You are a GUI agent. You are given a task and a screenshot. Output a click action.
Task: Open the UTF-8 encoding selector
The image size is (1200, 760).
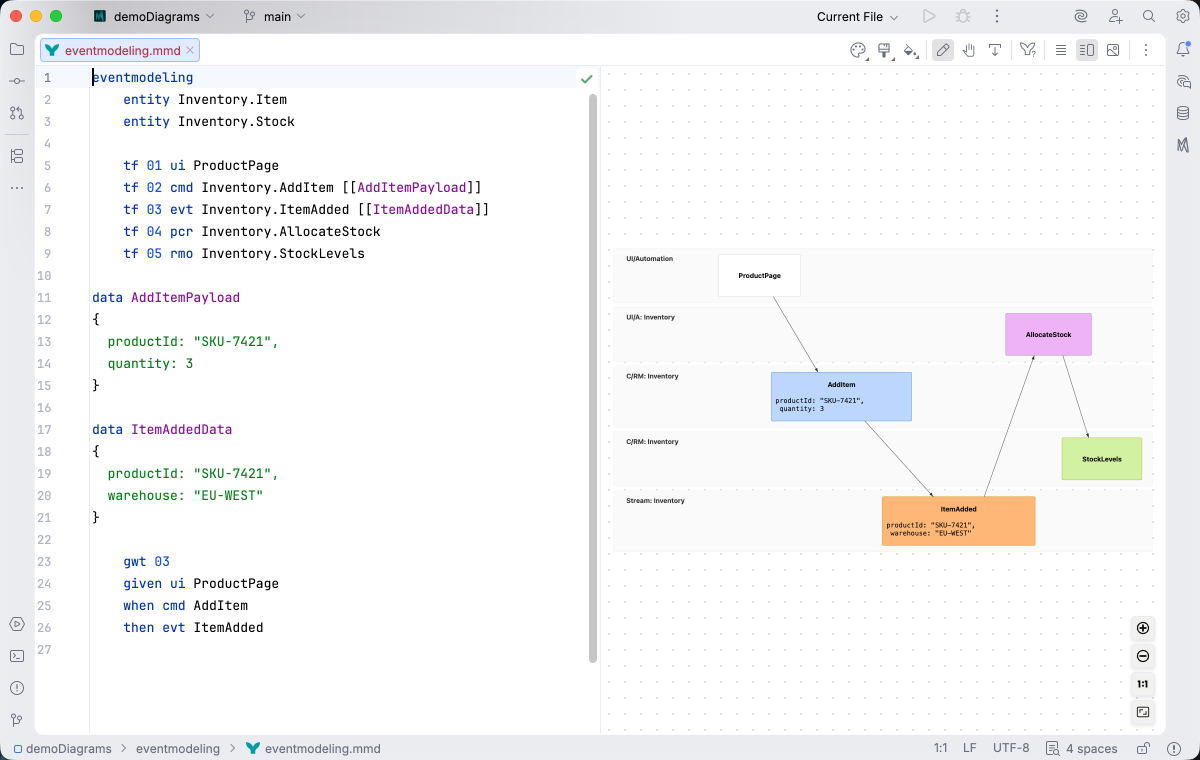tap(1011, 748)
